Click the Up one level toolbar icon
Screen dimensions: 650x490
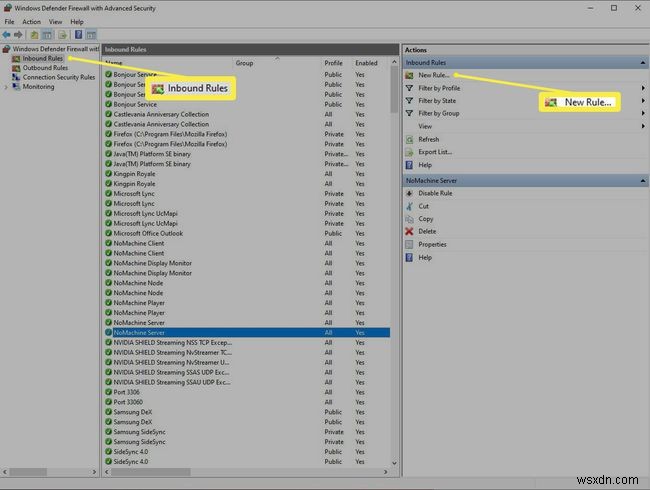pyautogui.click(x=34, y=35)
